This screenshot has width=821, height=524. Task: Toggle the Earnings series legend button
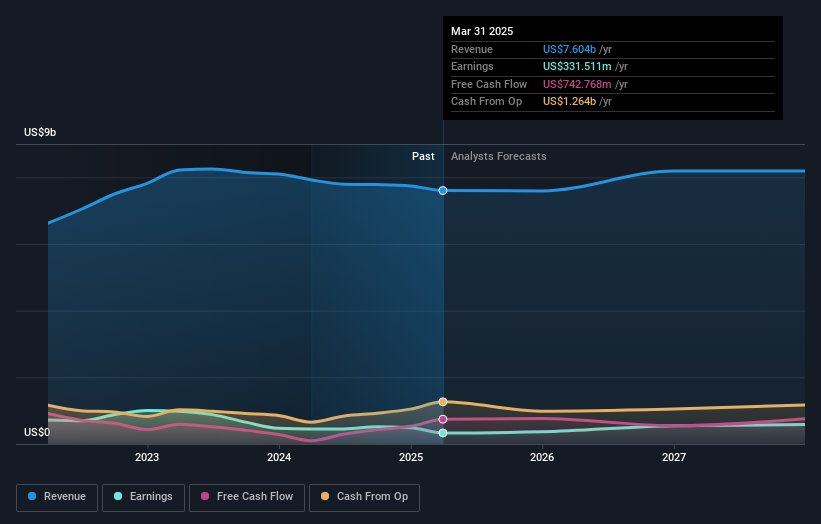pyautogui.click(x=143, y=497)
